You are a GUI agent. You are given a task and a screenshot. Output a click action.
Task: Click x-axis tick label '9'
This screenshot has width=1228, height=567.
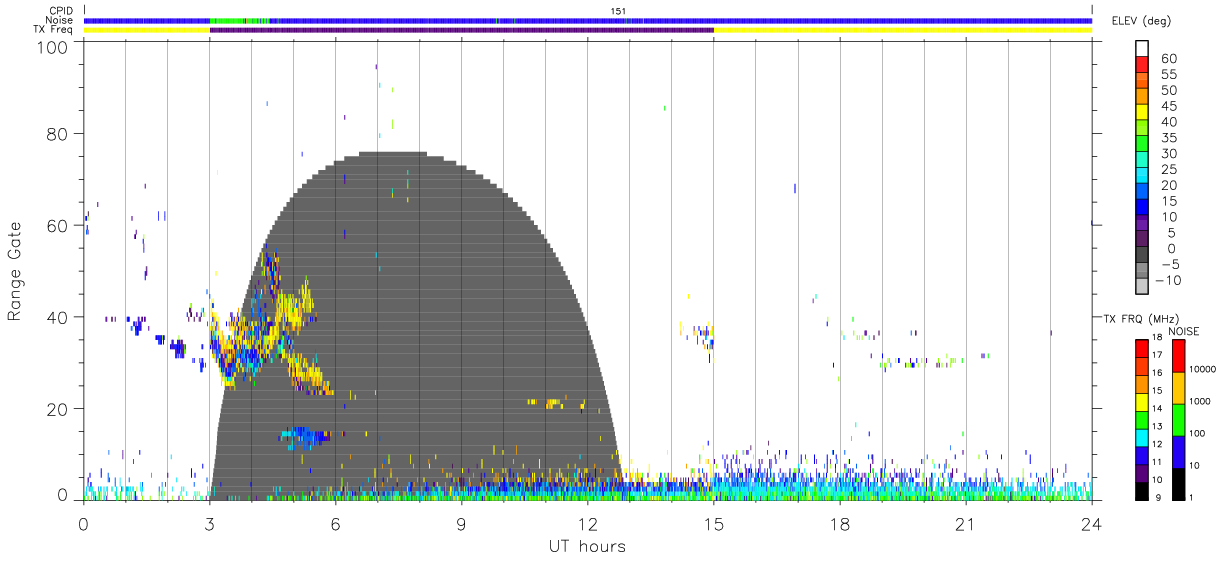(462, 523)
